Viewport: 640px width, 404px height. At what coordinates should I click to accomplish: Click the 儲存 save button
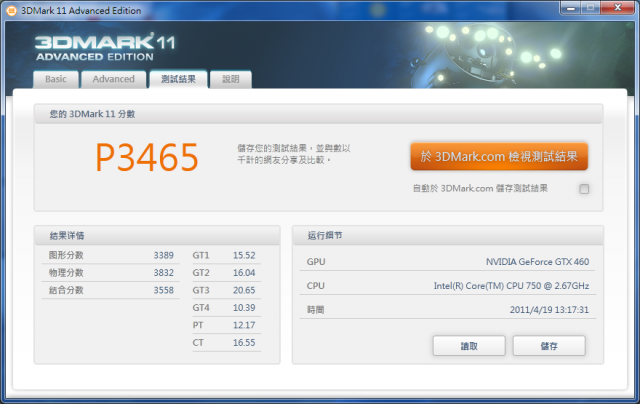(x=549, y=346)
